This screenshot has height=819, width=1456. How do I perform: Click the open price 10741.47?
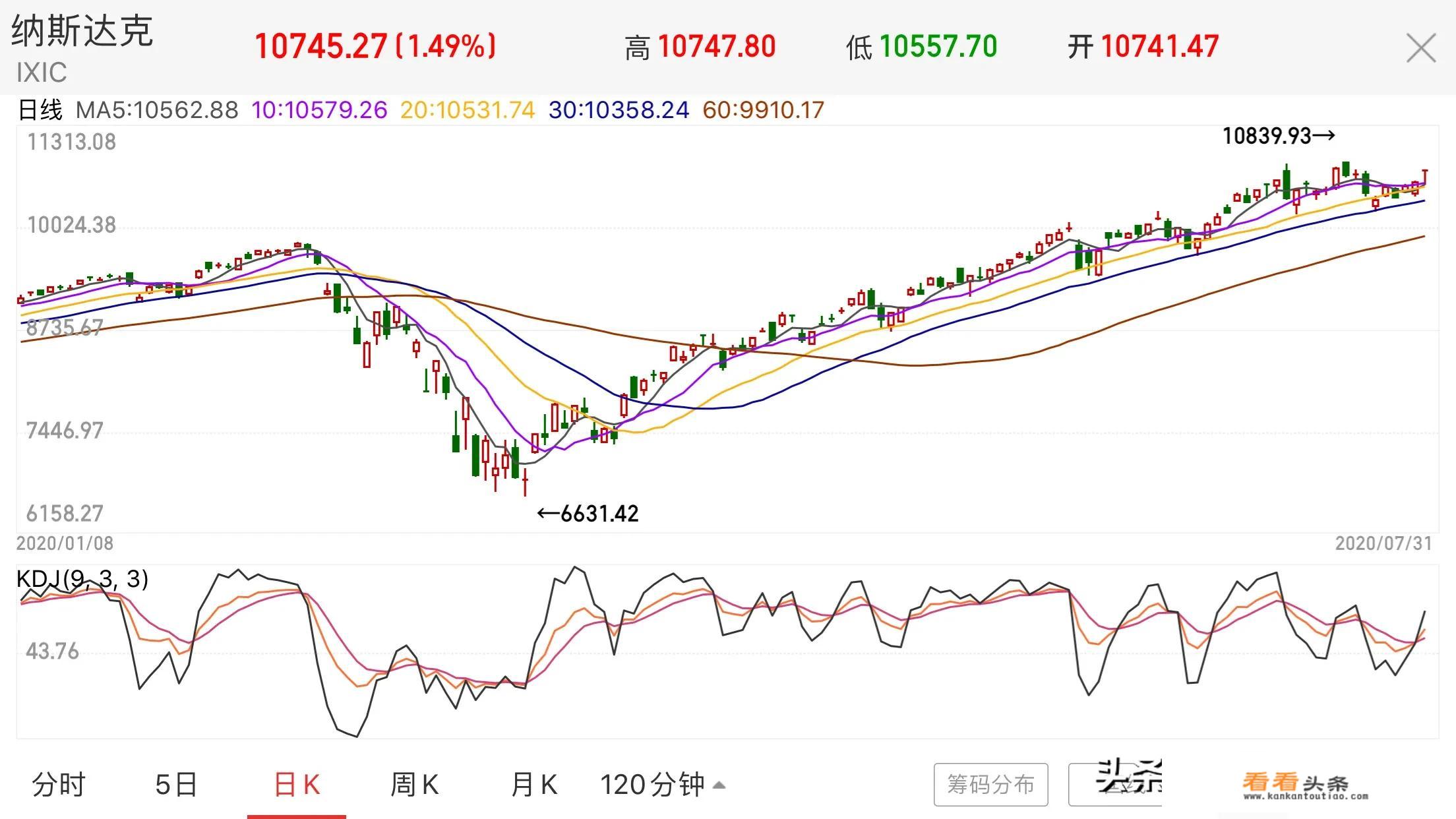click(x=1159, y=46)
